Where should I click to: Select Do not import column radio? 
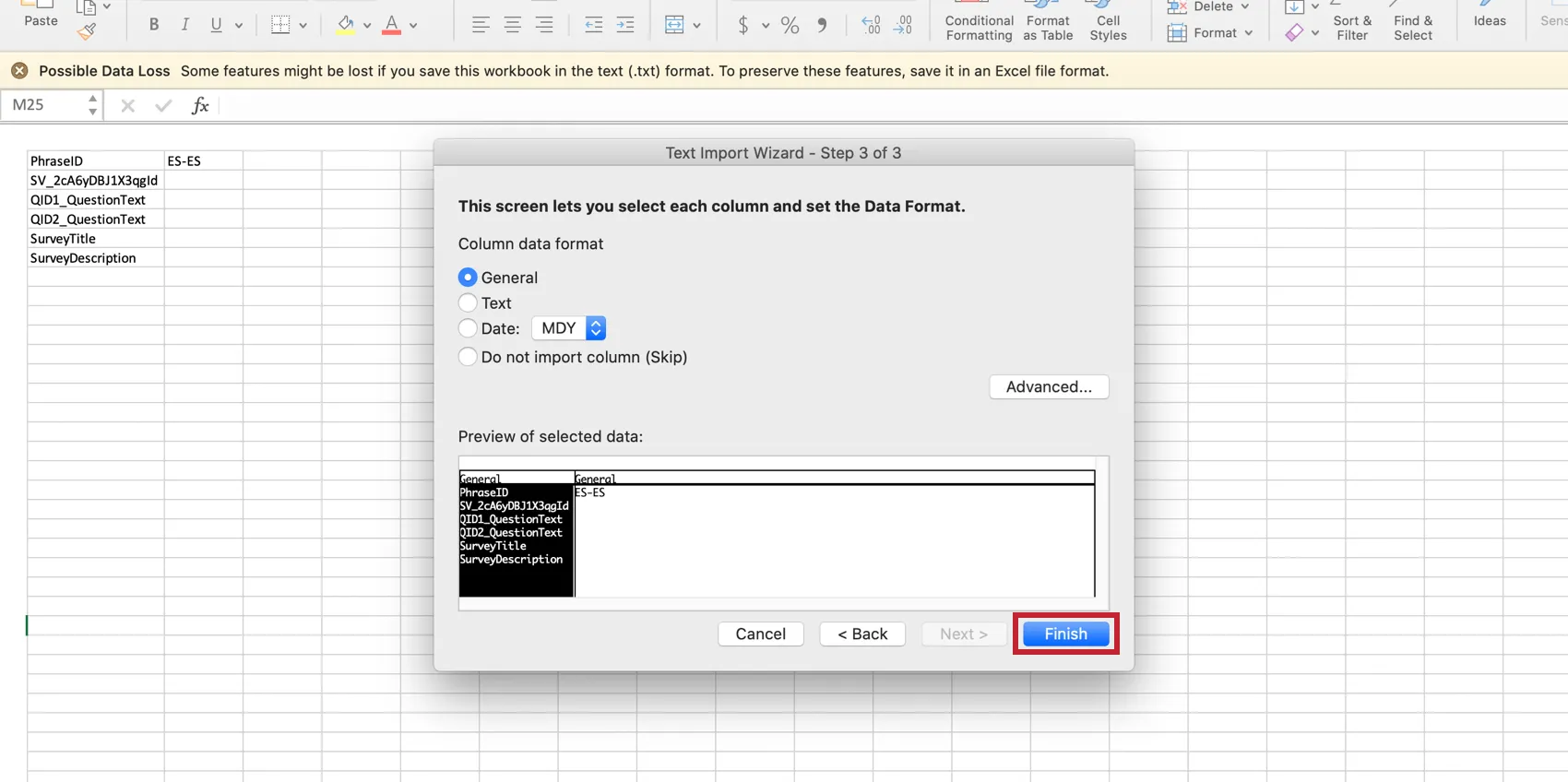click(x=468, y=357)
